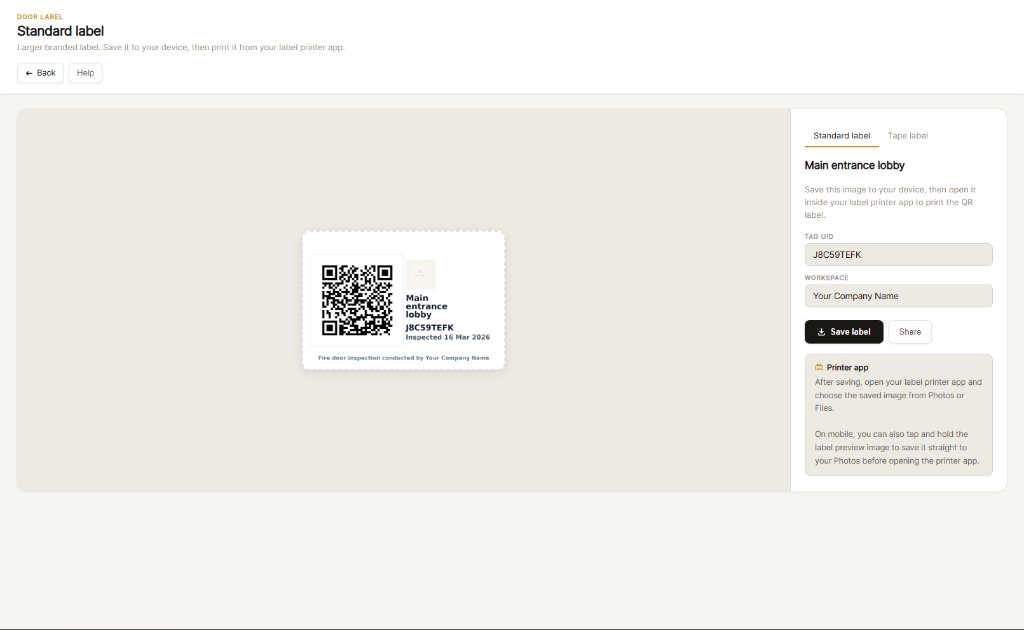Go back using the Back button
The image size is (1024, 630).
tap(40, 73)
